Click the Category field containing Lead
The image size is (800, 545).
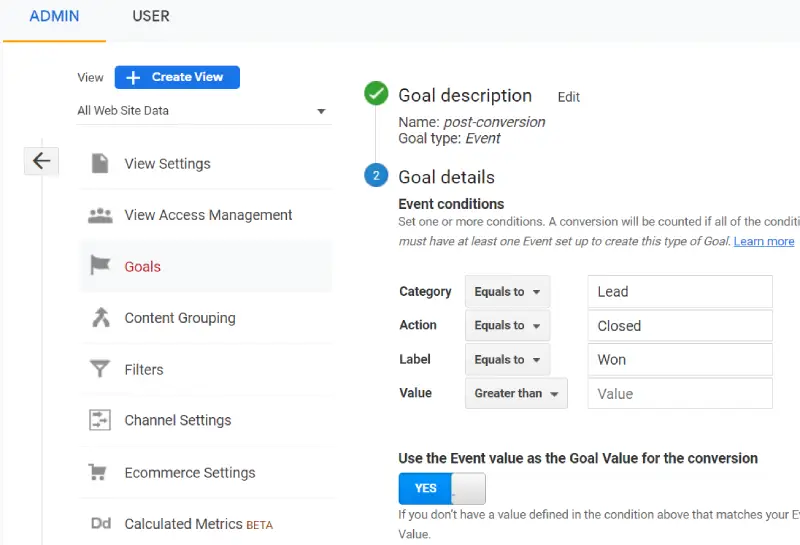pos(680,292)
